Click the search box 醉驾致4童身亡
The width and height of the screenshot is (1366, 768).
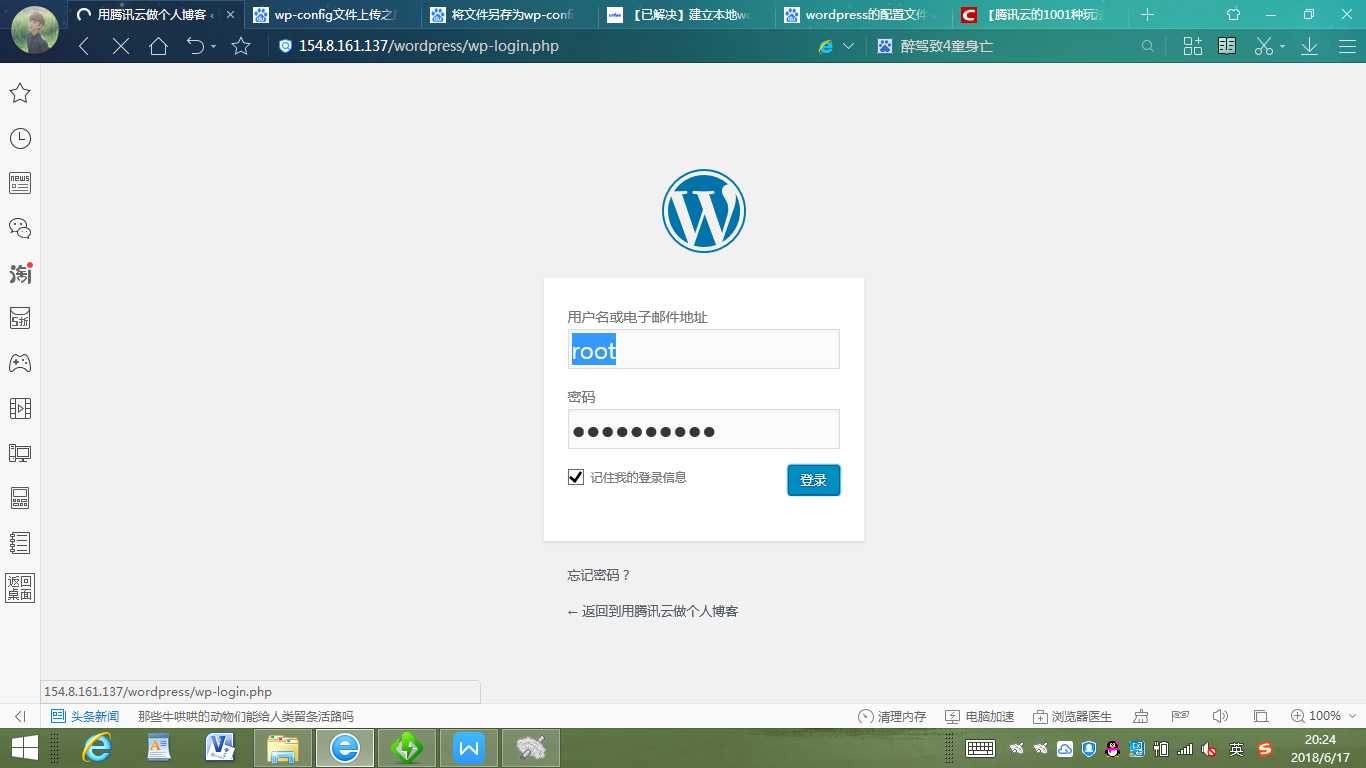(x=946, y=46)
